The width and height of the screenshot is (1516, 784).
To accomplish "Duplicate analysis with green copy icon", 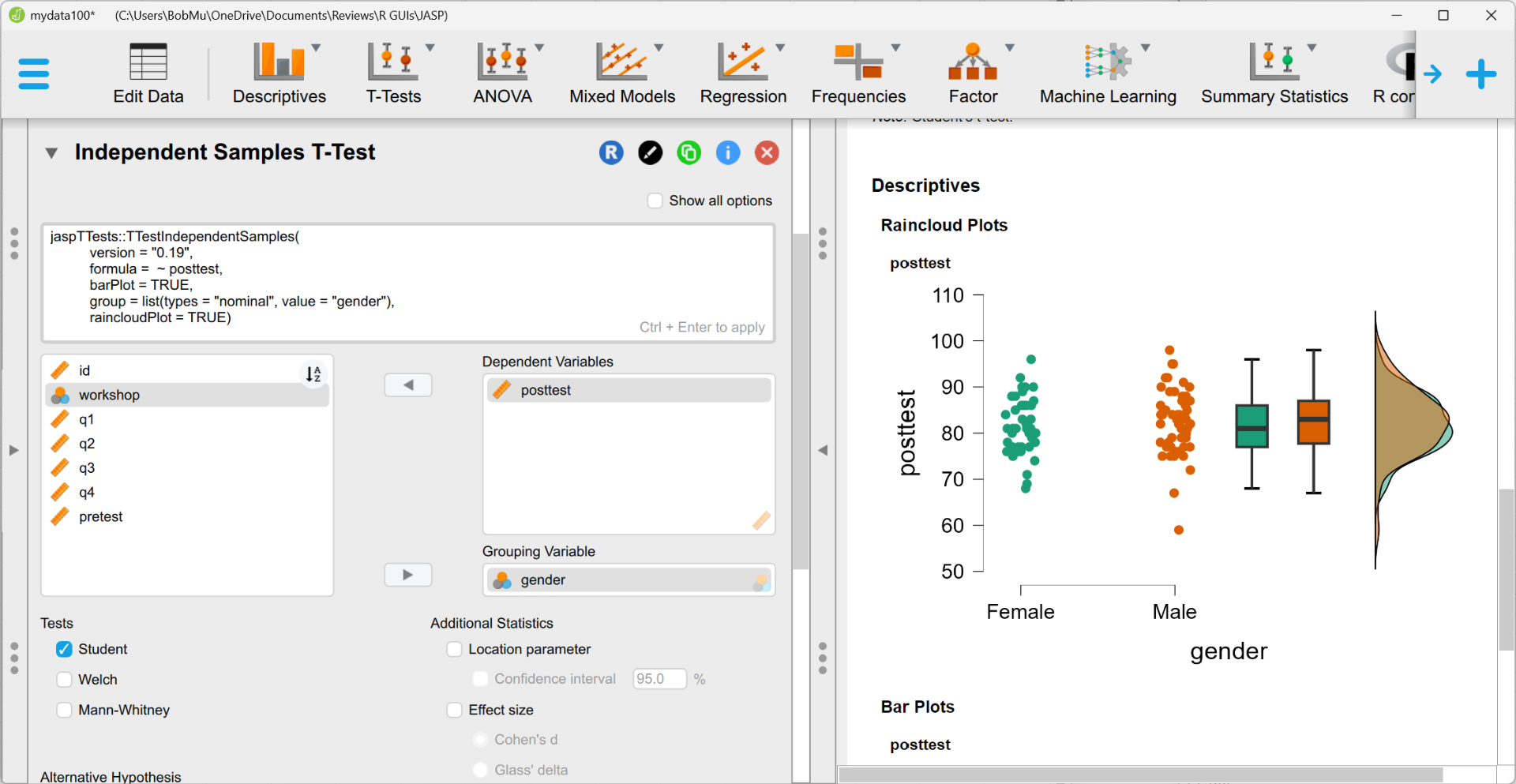I will [x=689, y=152].
